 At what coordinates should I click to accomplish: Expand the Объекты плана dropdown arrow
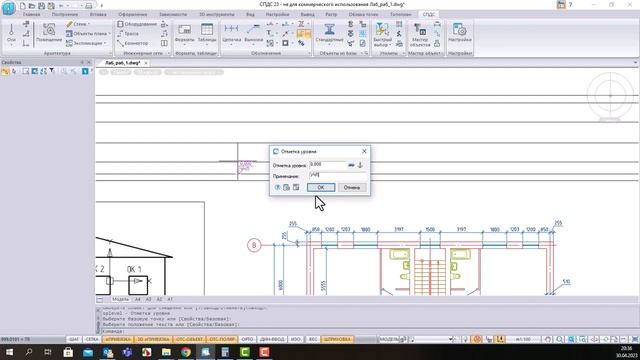109,33
